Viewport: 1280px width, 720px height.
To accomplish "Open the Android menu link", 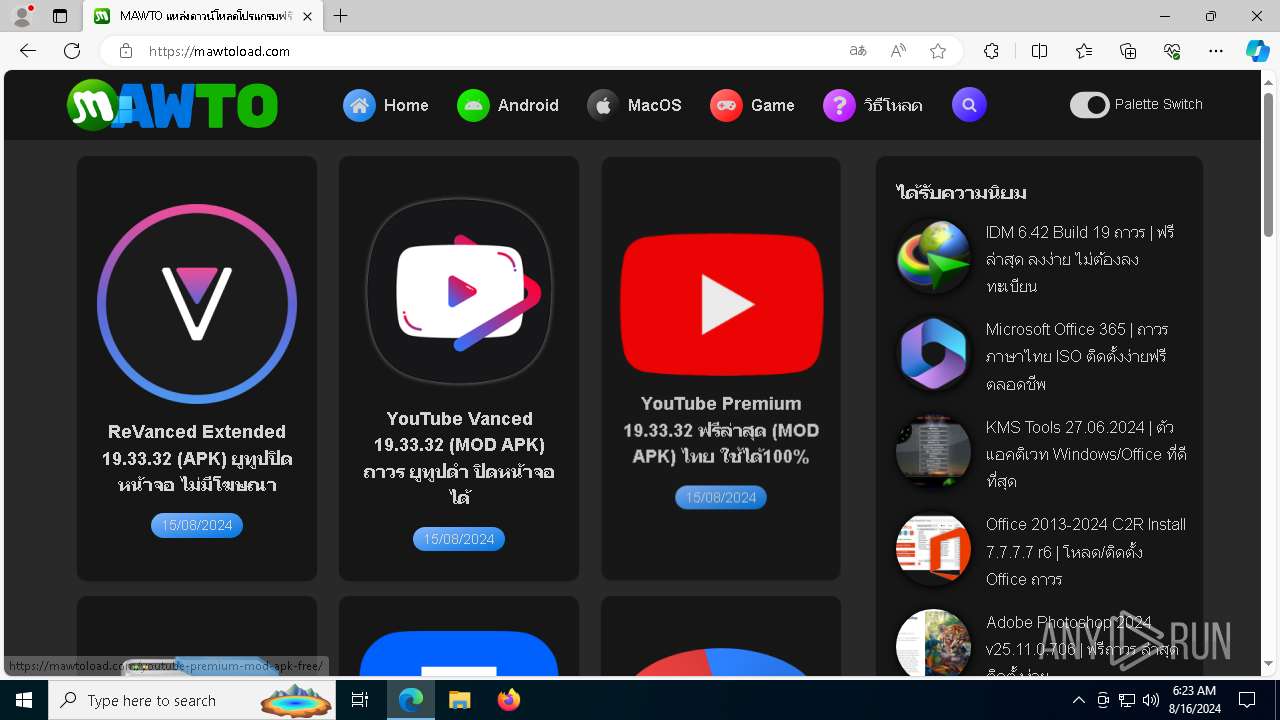I will click(x=528, y=105).
